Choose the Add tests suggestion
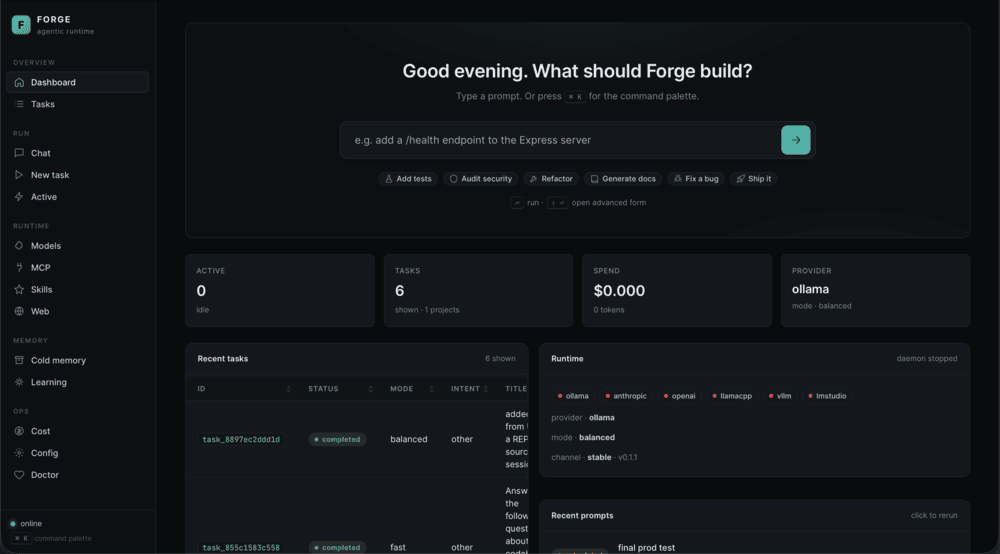 [408, 179]
